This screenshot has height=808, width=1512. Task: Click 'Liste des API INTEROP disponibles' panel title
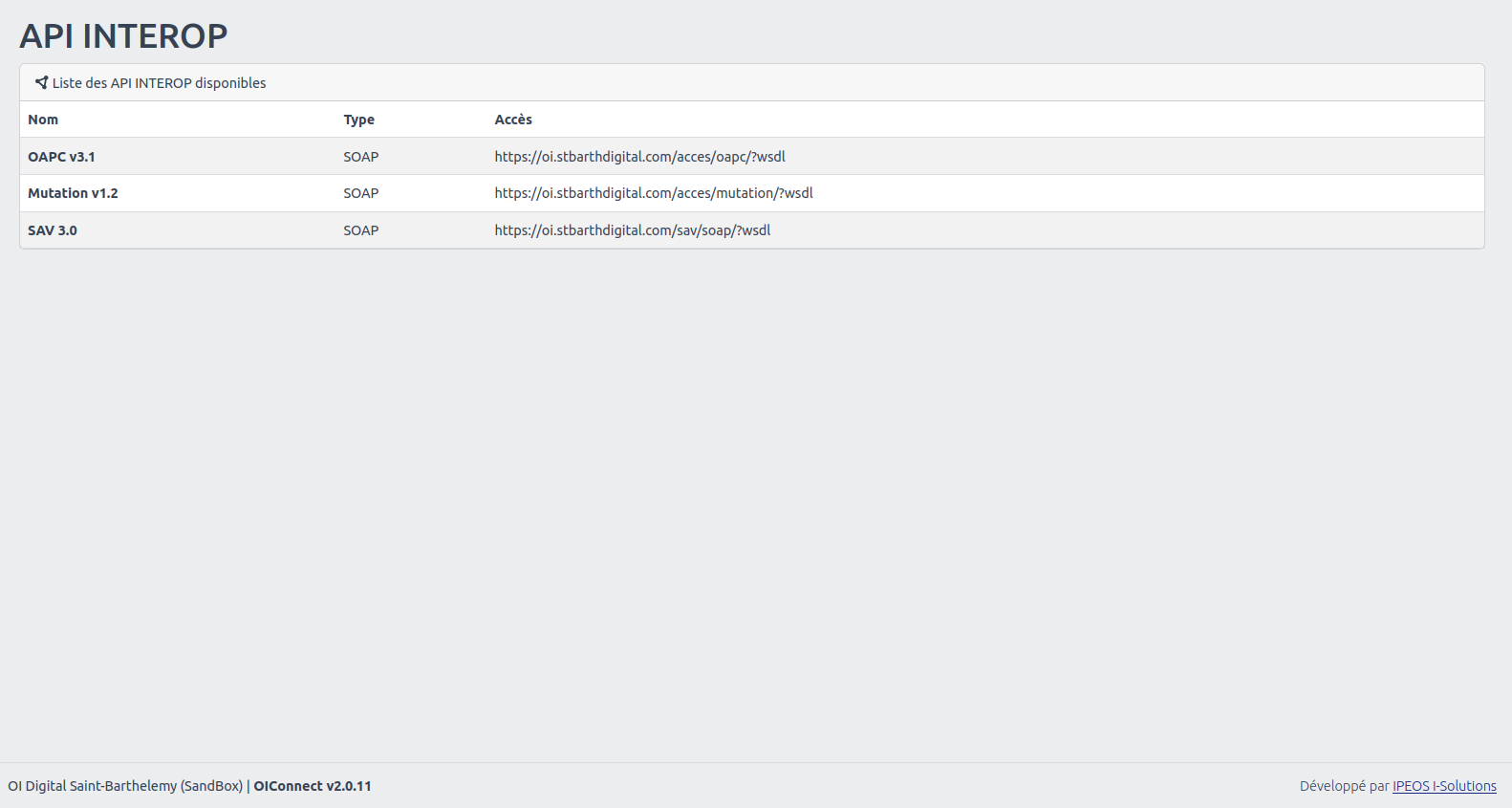coord(159,83)
